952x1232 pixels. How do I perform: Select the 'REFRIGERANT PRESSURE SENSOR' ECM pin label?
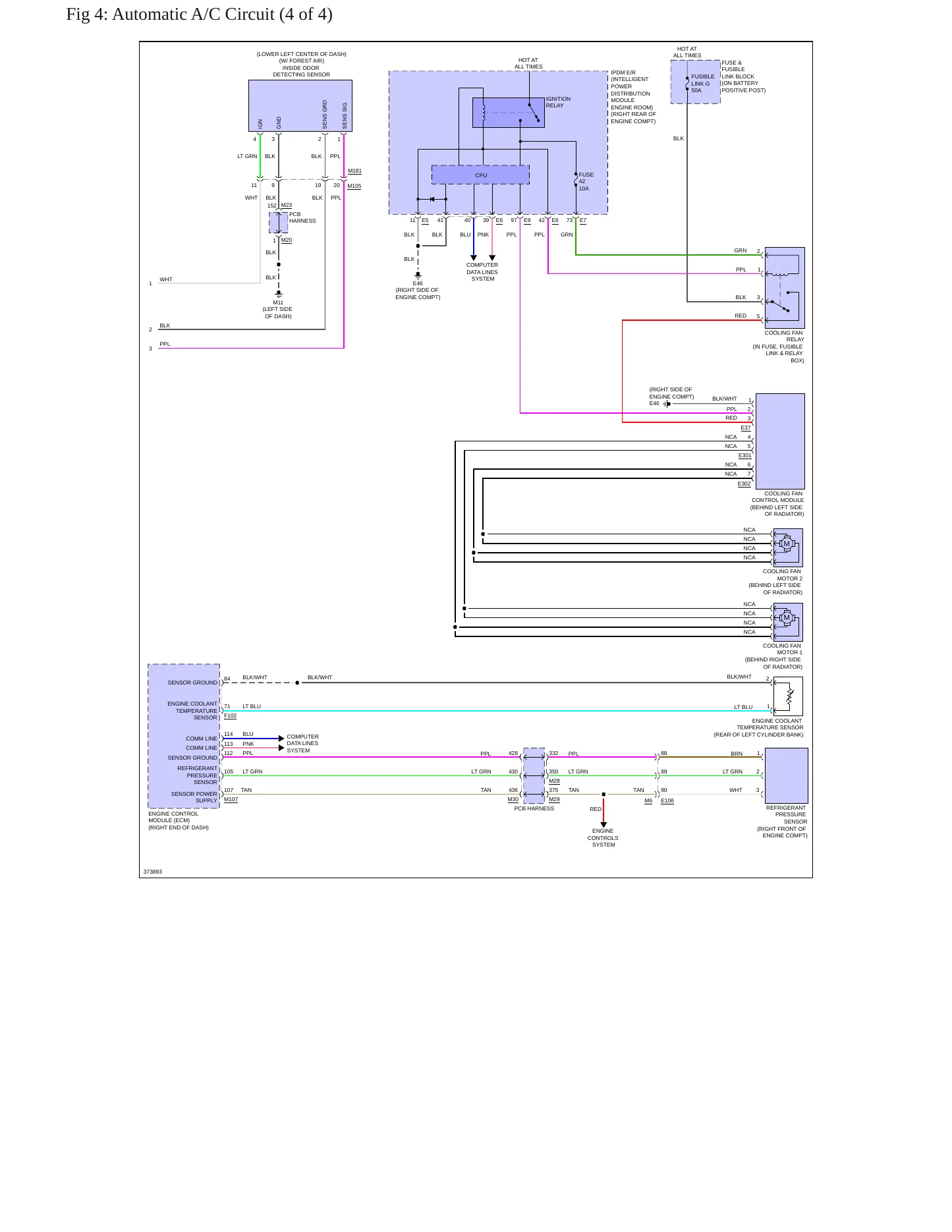click(197, 775)
